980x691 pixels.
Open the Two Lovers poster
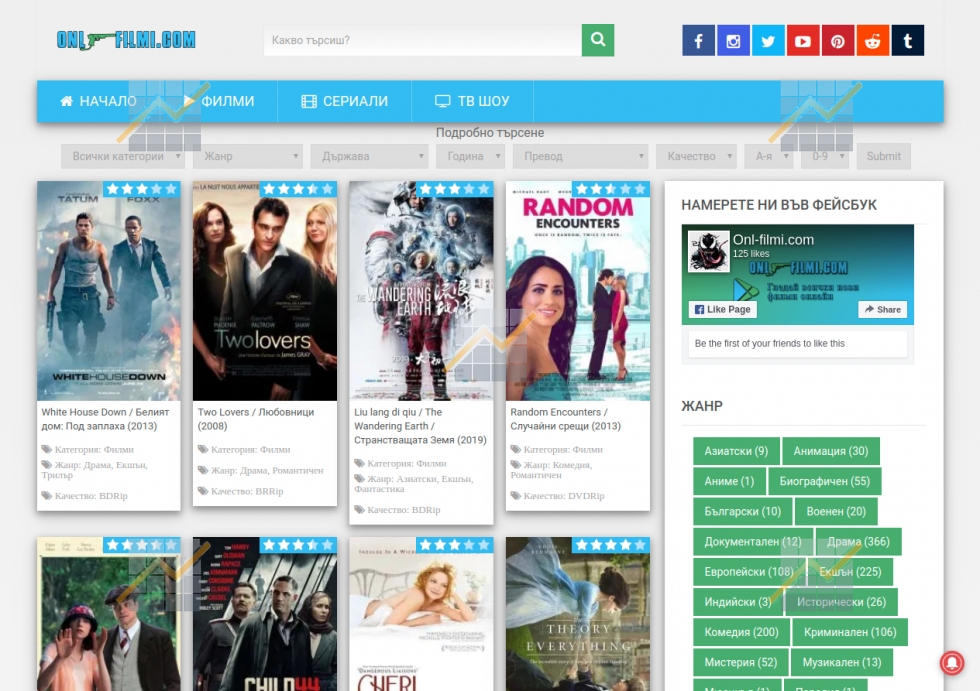[x=265, y=291]
